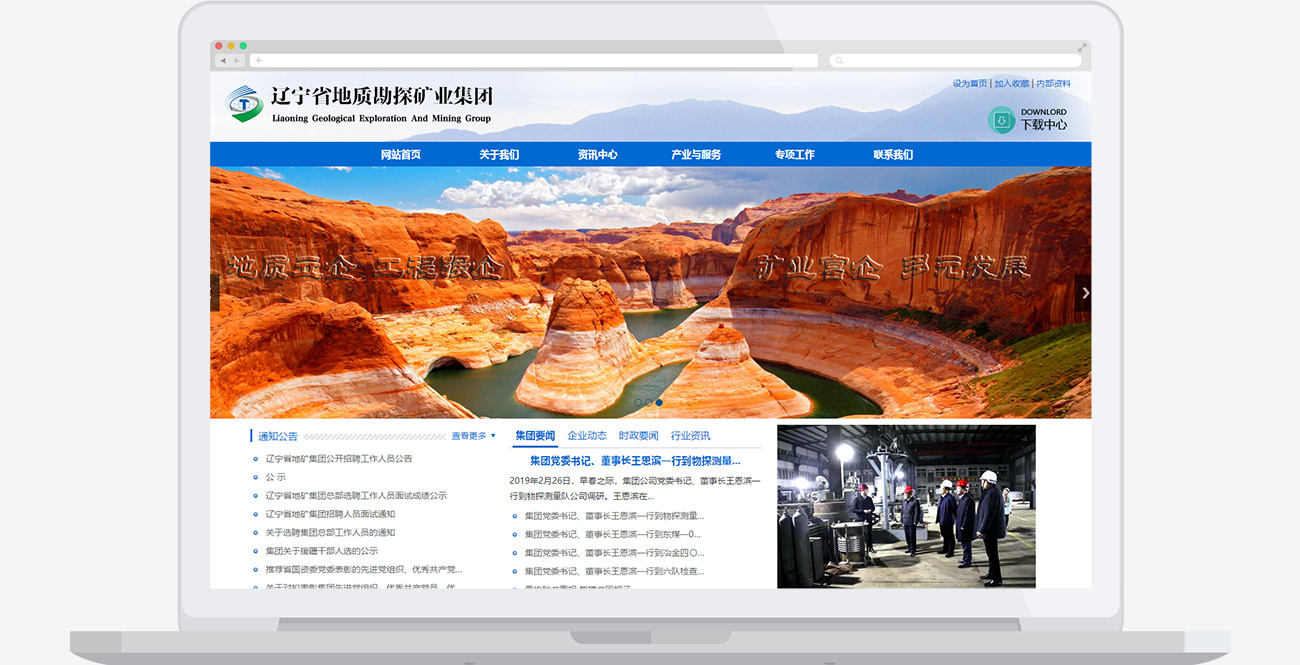The height and width of the screenshot is (665, 1300).
Task: Open the 资讯中心 navigation item
Action: point(598,155)
